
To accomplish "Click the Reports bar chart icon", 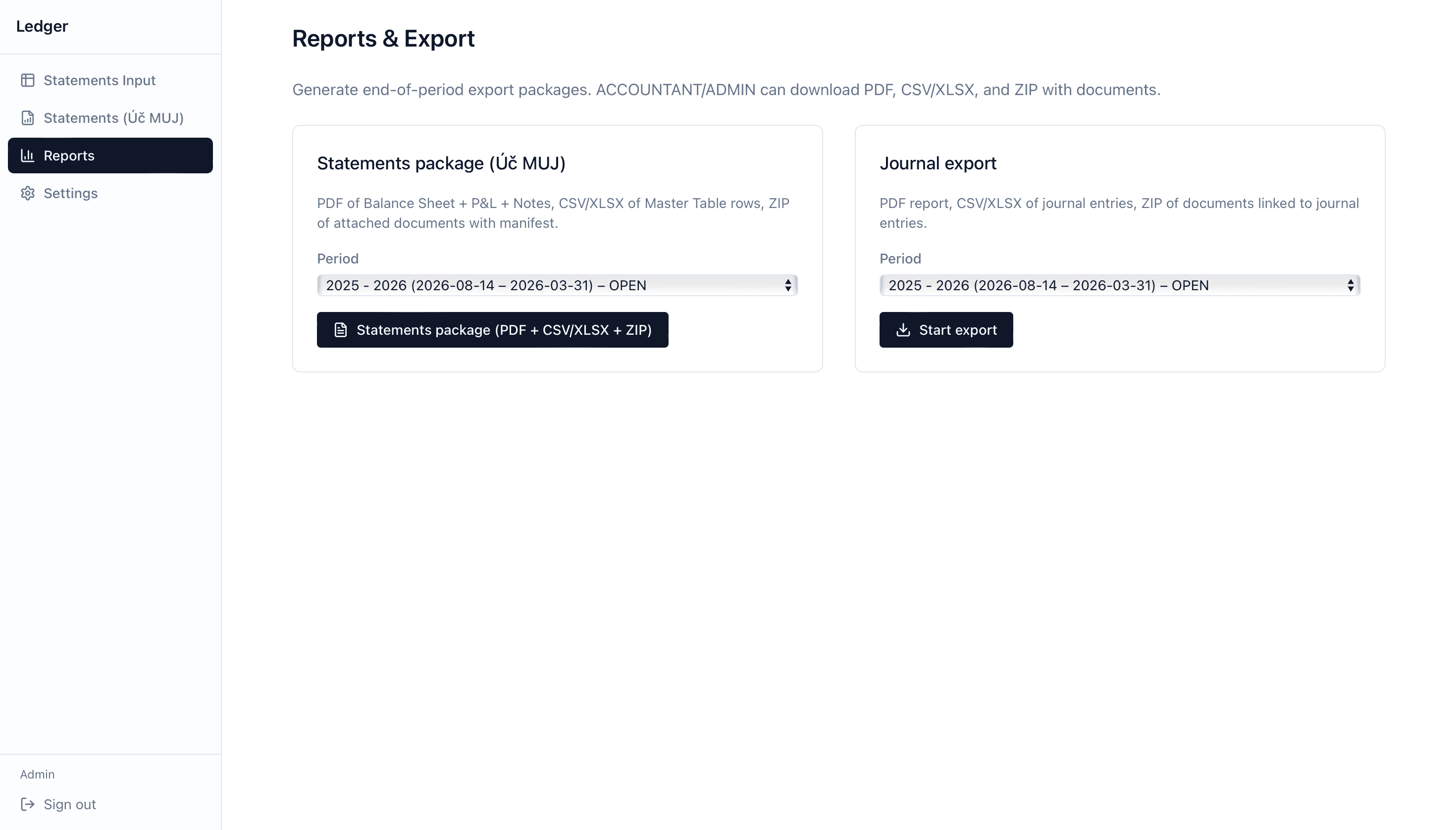I will click(27, 156).
